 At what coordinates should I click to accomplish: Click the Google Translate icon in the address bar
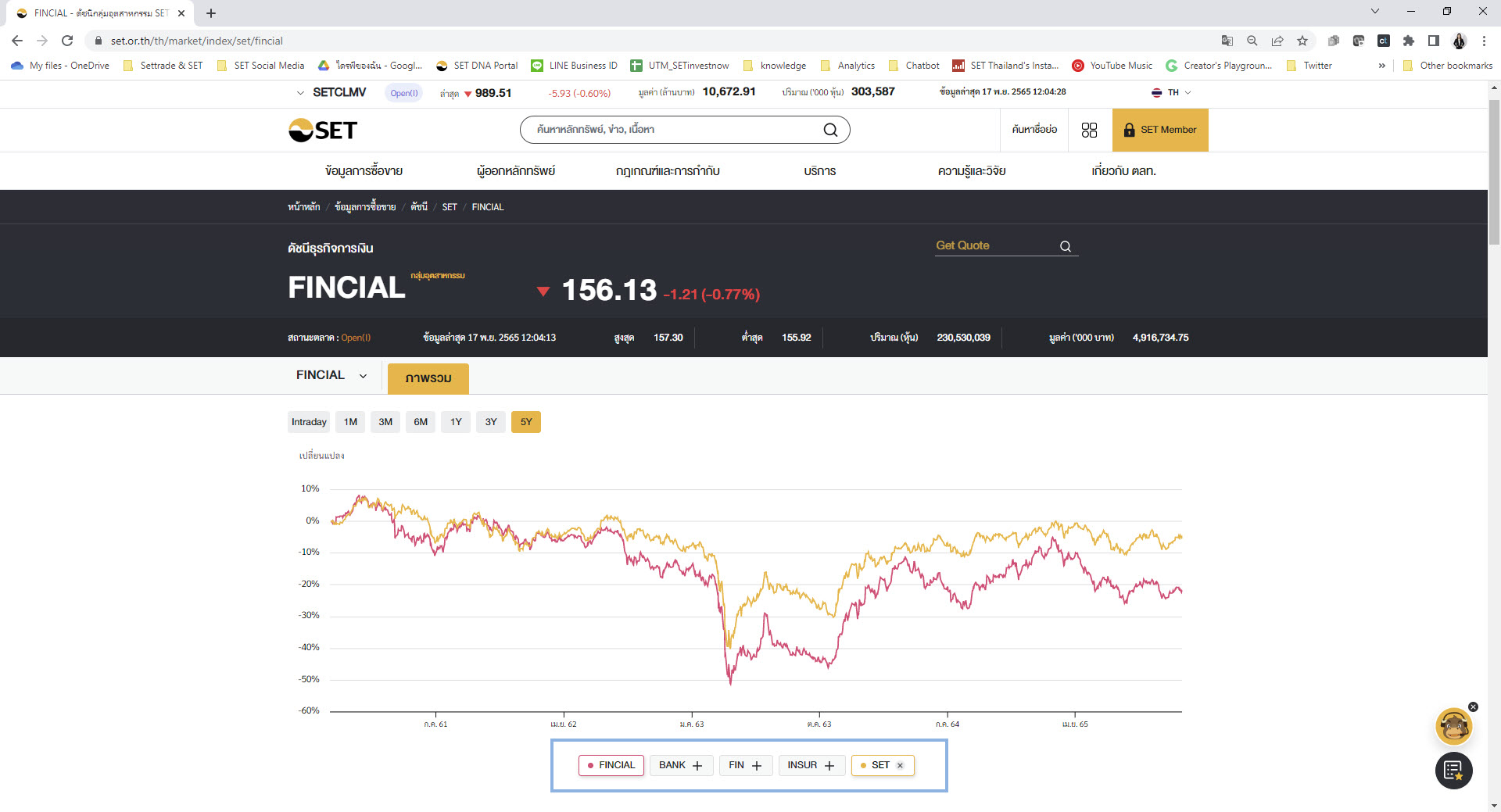coord(1227,41)
